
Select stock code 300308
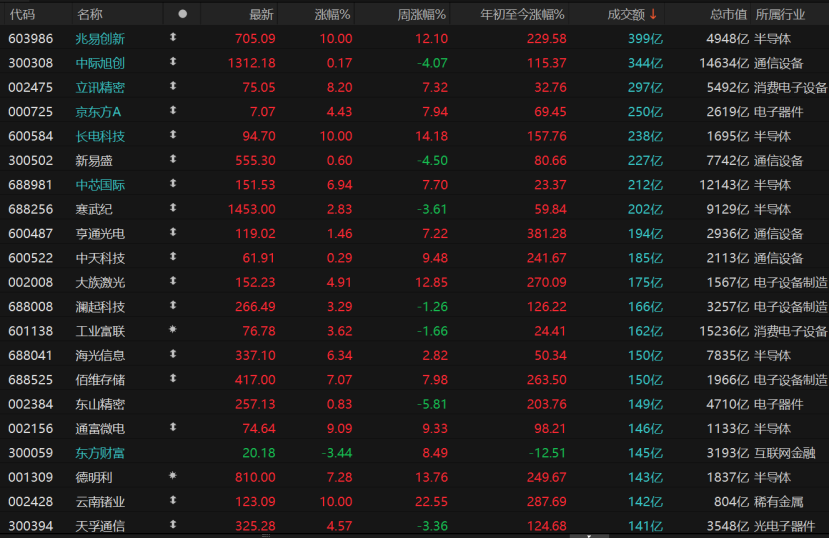coord(31,63)
